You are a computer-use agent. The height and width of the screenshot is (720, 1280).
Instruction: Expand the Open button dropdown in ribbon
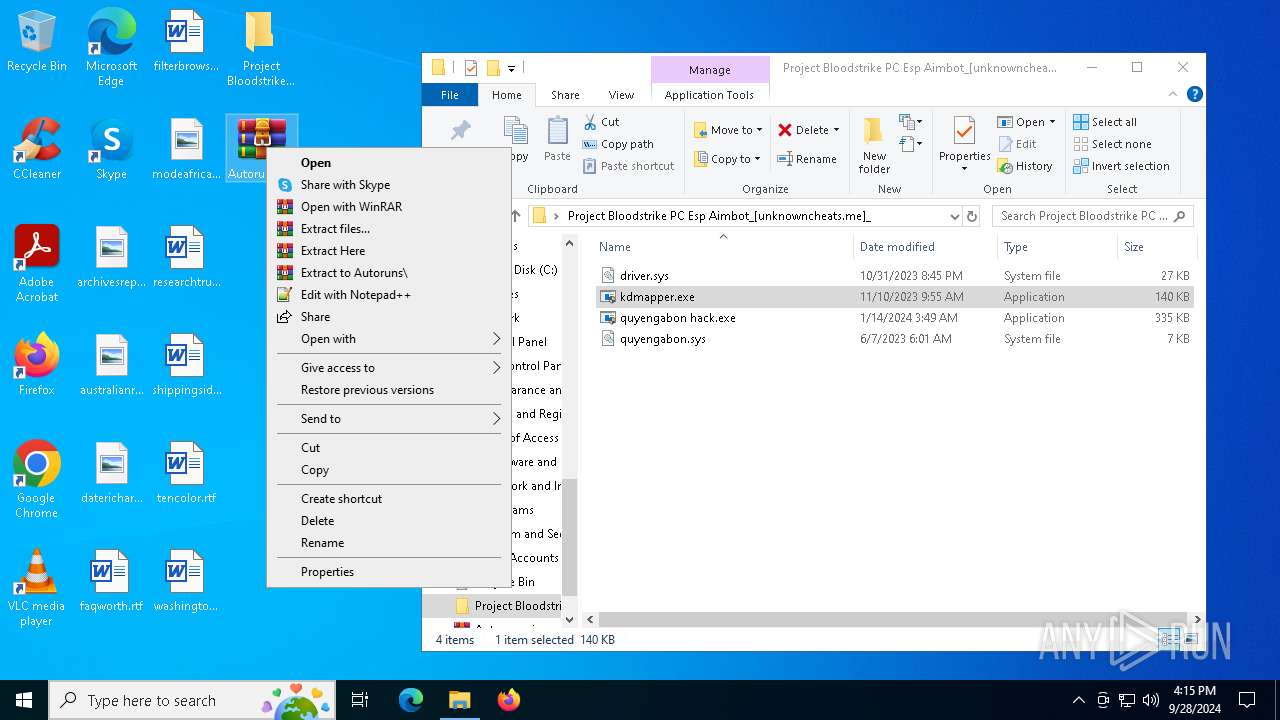(x=1052, y=122)
